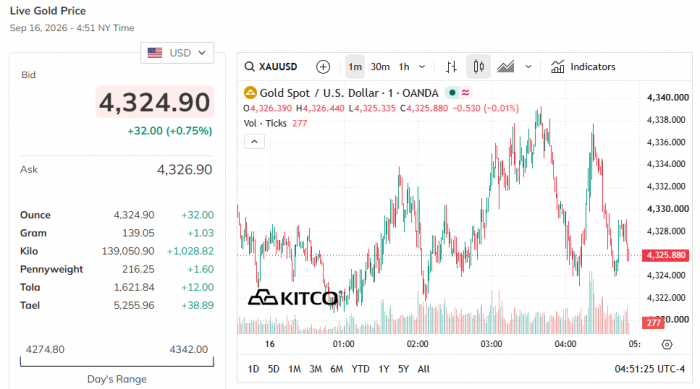Click the bid price 4,324.90
This screenshot has height=389, width=700.
[x=154, y=102]
